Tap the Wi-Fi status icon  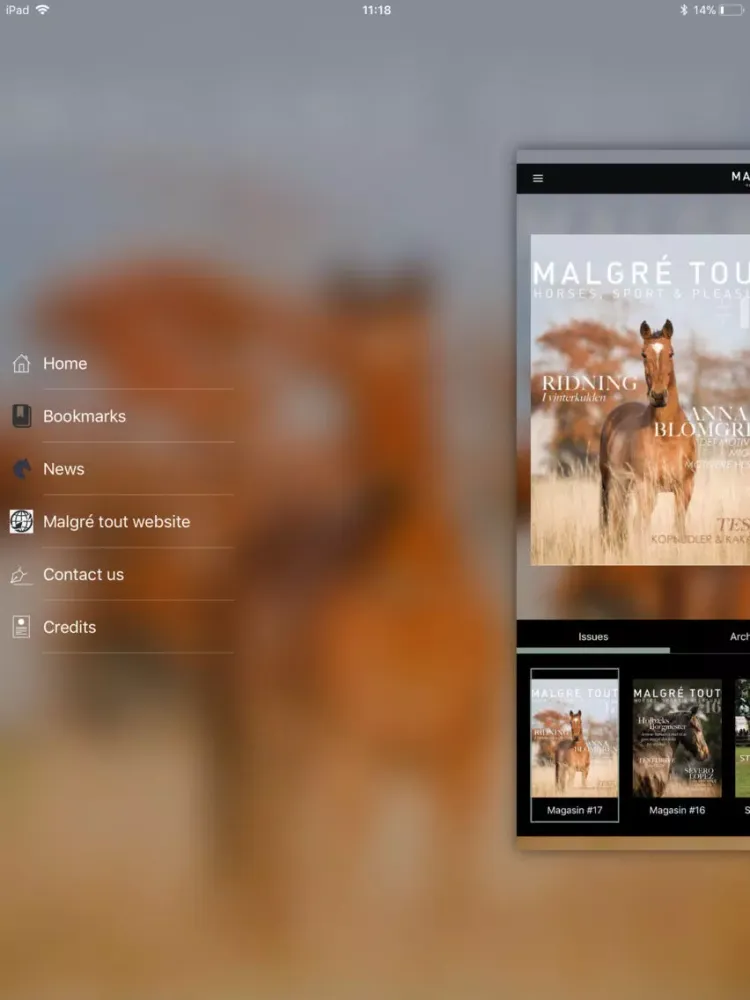pyautogui.click(x=43, y=10)
